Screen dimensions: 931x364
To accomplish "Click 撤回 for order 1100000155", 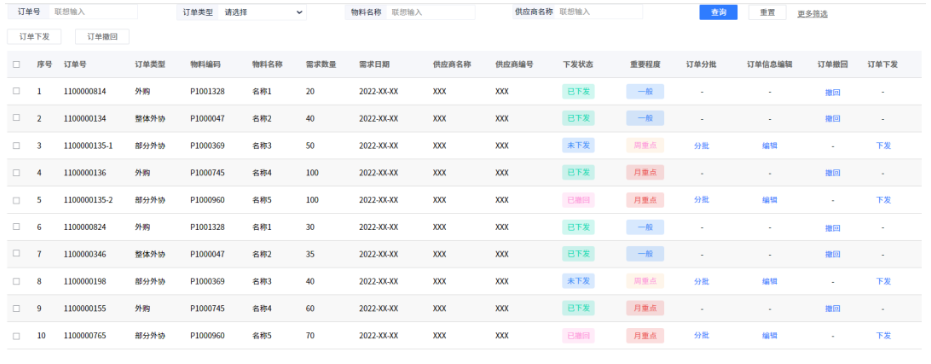I will [832, 309].
